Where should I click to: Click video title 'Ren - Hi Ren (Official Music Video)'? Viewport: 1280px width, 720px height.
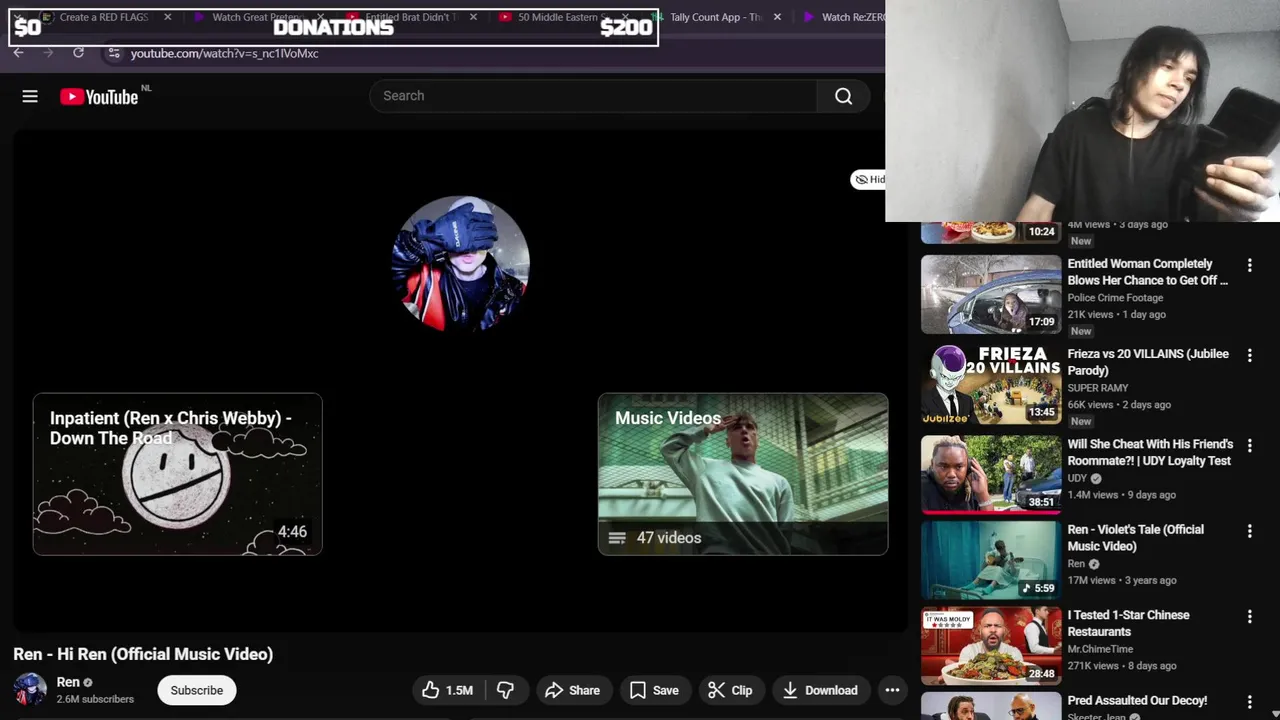[143, 654]
